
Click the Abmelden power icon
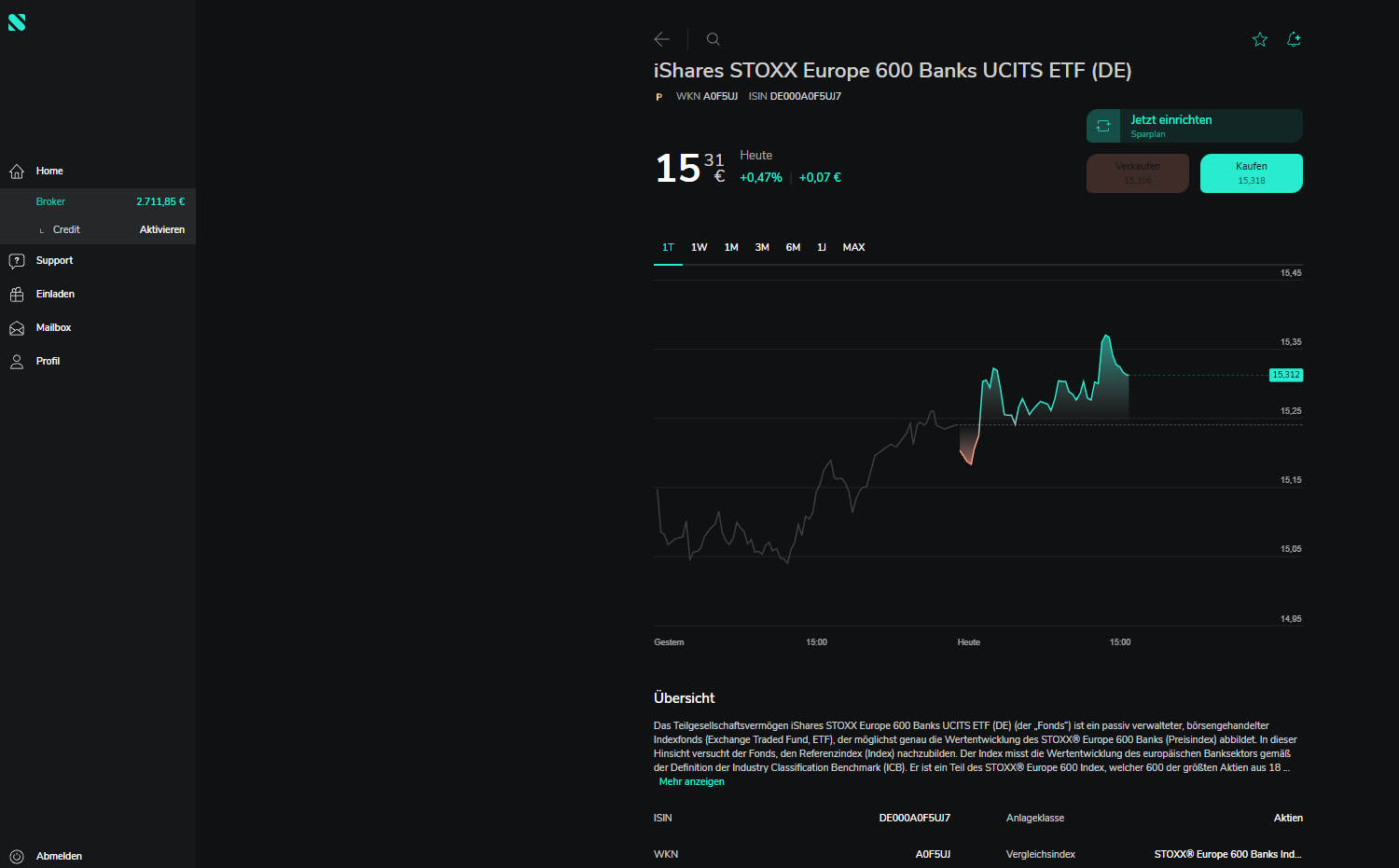(x=17, y=857)
